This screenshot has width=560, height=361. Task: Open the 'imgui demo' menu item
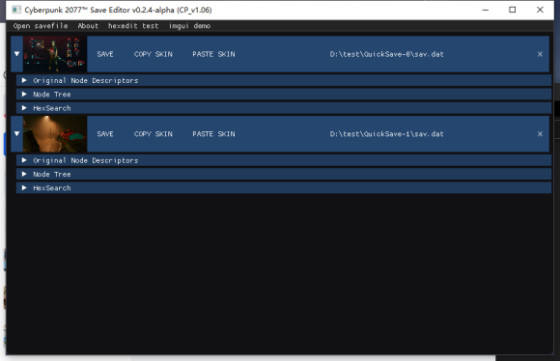190,26
